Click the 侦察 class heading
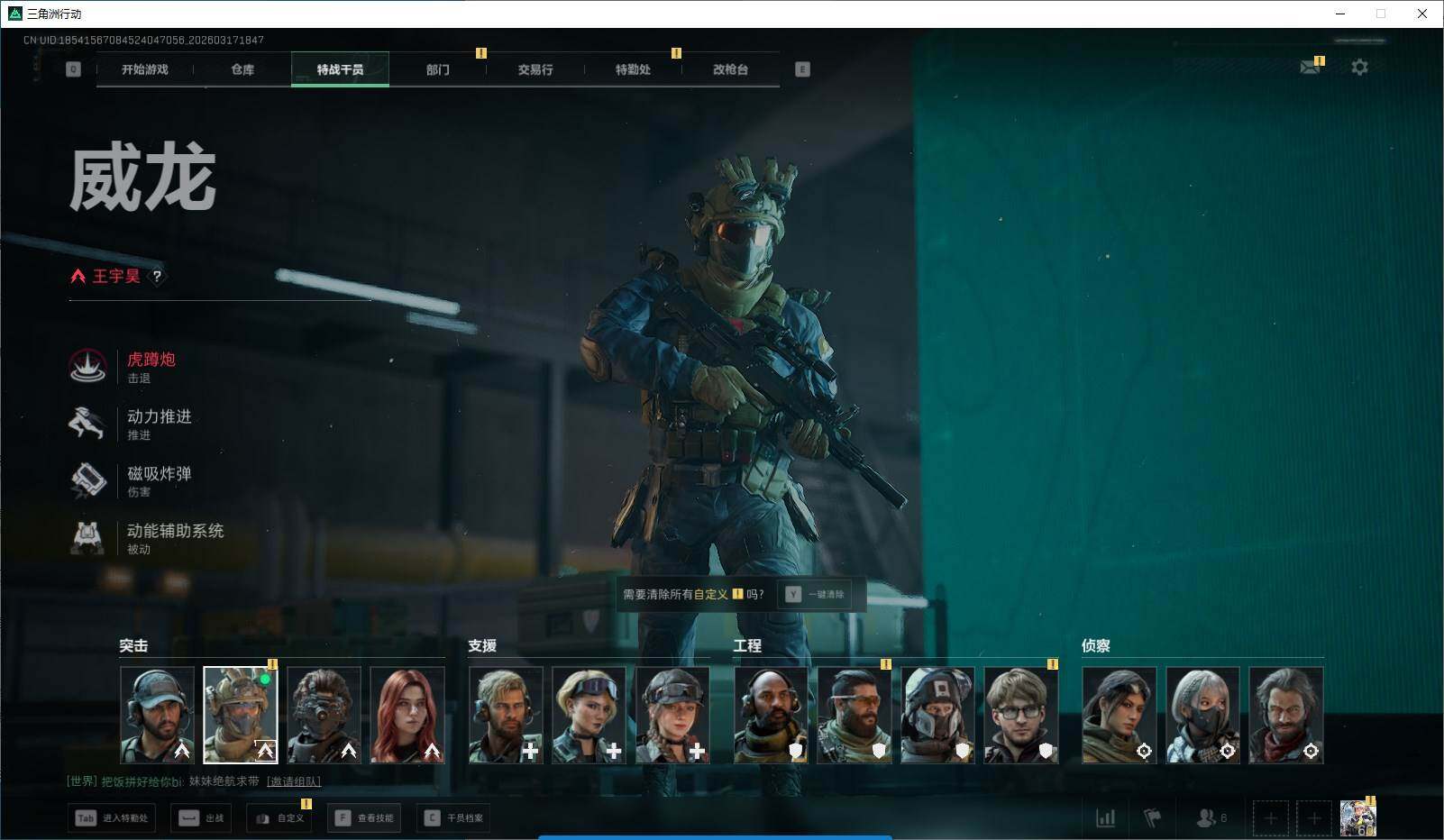1444x840 pixels. coord(1096,645)
